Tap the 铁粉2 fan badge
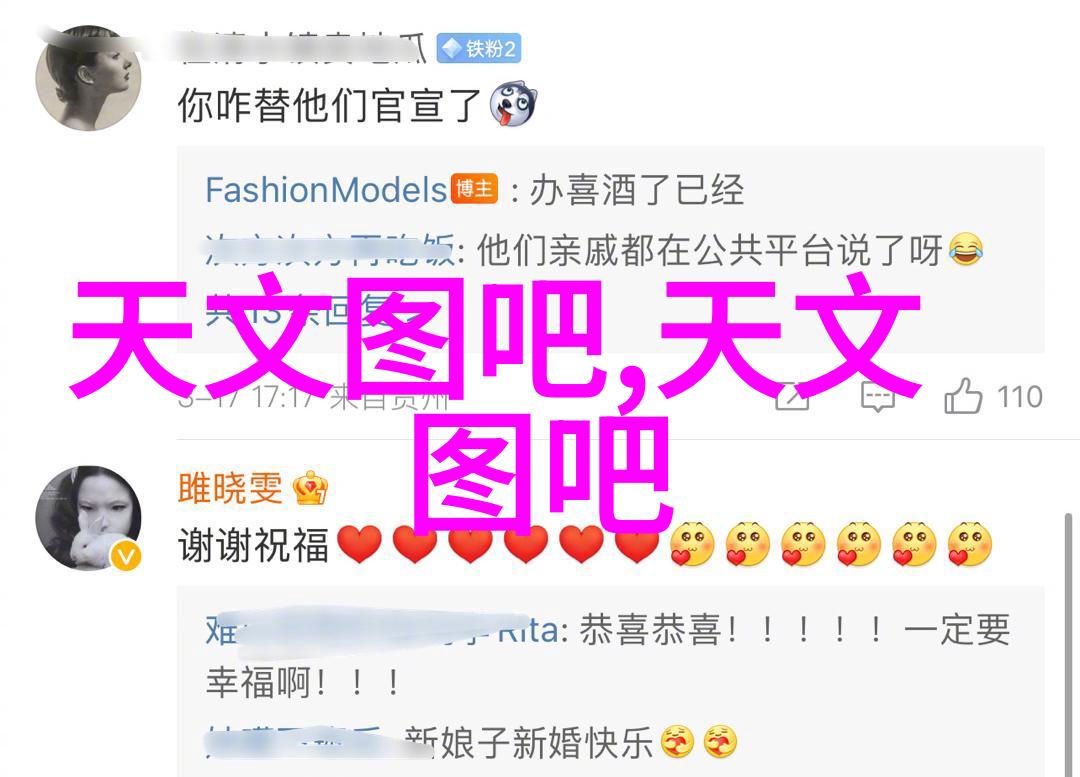Screen dimensions: 1080x777 coord(479,49)
